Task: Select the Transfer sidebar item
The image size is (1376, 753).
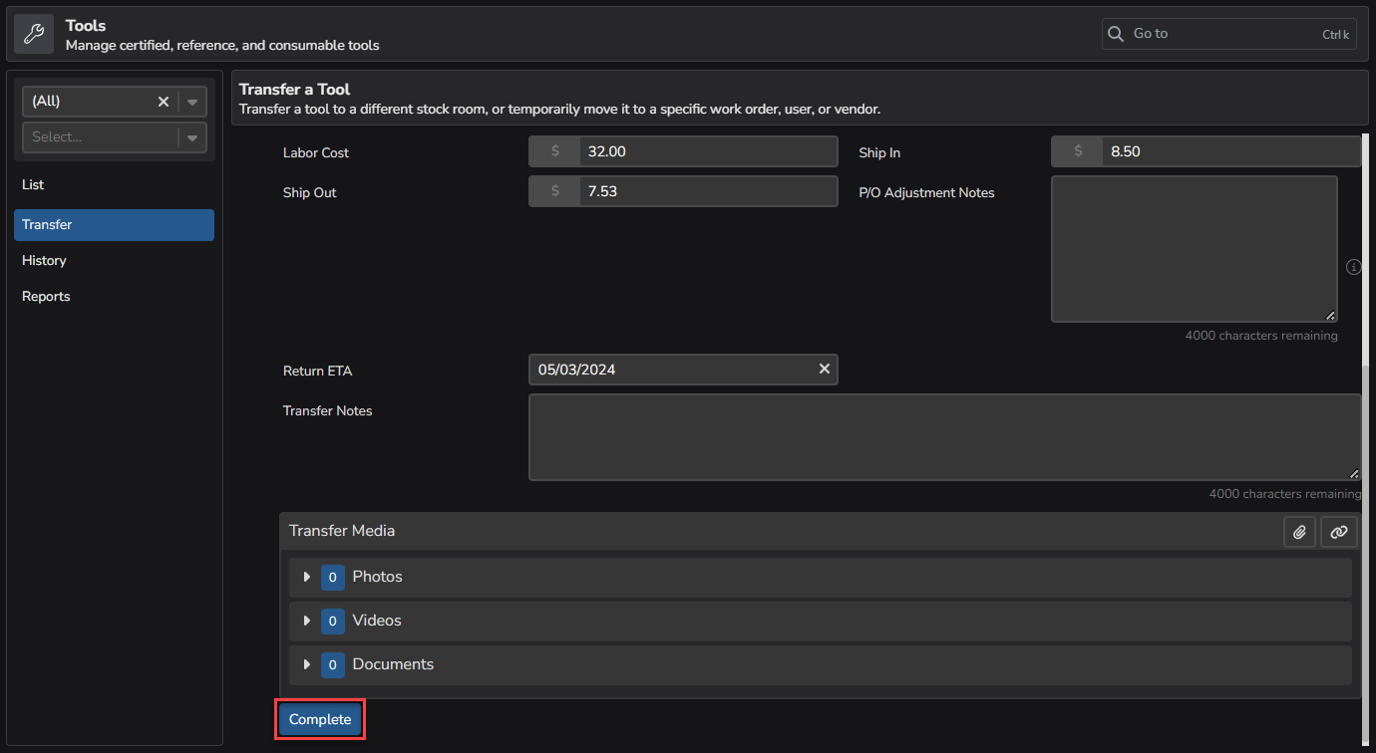Action: pos(49,224)
